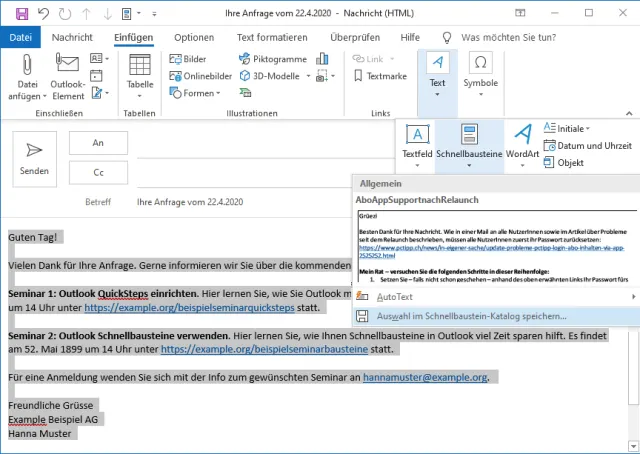Click the Undo arrow icon
This screenshot has height=454, width=640.
(x=43, y=13)
